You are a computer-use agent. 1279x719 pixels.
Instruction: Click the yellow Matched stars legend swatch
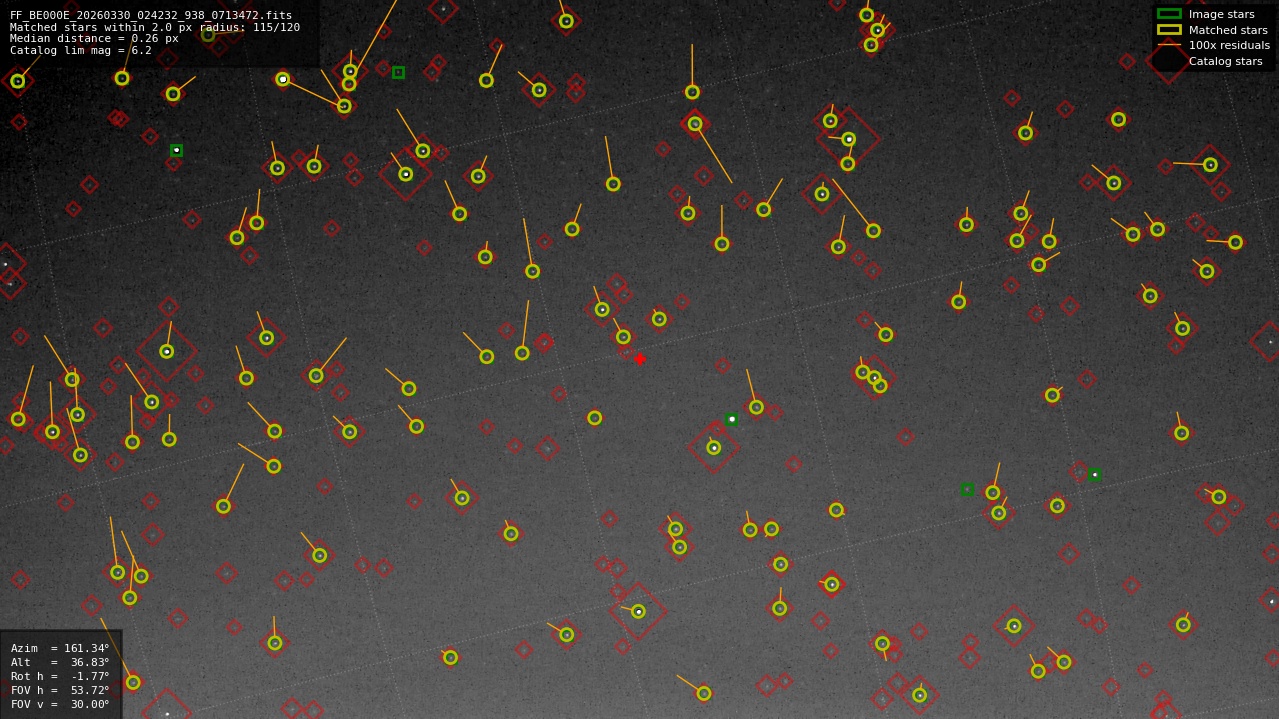(x=1169, y=30)
